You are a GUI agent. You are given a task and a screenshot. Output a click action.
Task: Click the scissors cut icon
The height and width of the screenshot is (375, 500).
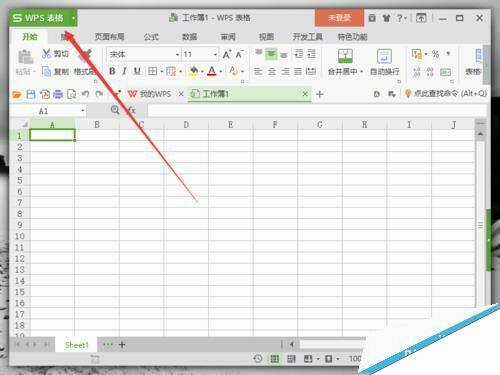(x=46, y=53)
